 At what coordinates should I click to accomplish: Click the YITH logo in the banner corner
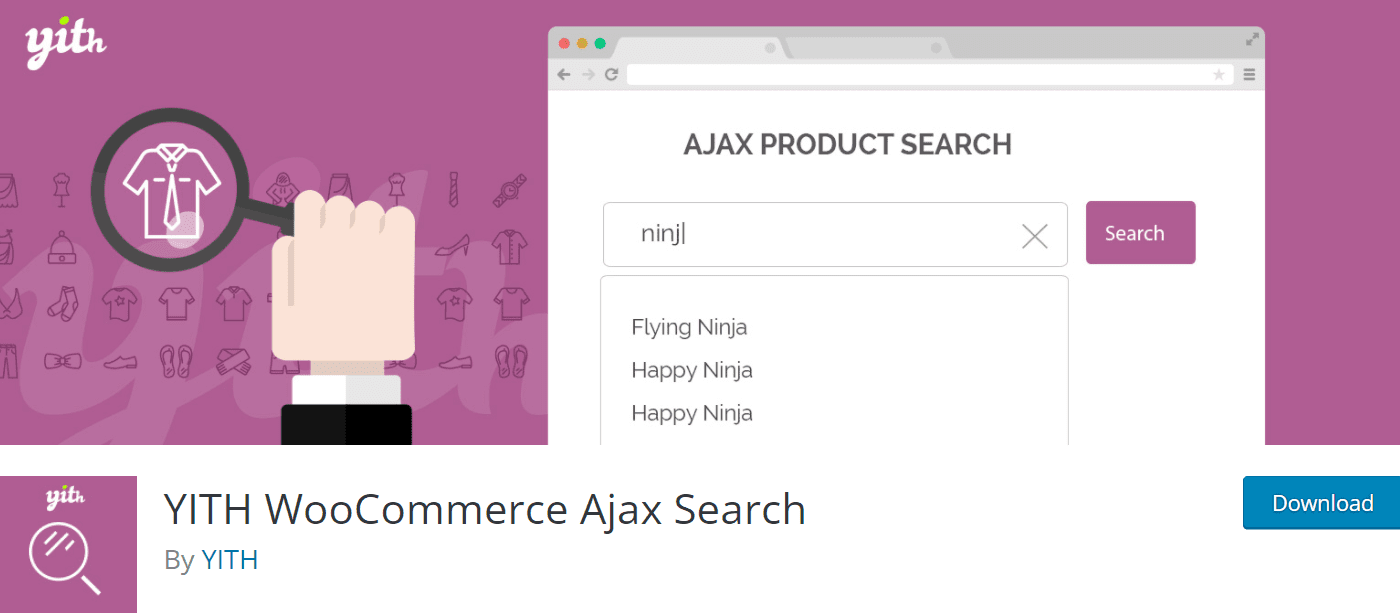click(x=65, y=42)
